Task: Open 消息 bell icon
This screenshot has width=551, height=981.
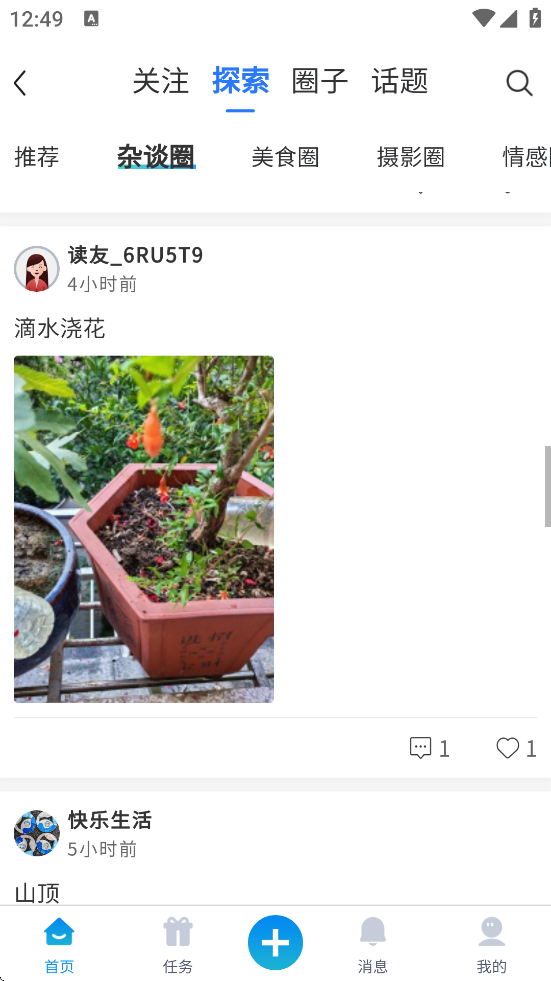Action: (x=373, y=932)
